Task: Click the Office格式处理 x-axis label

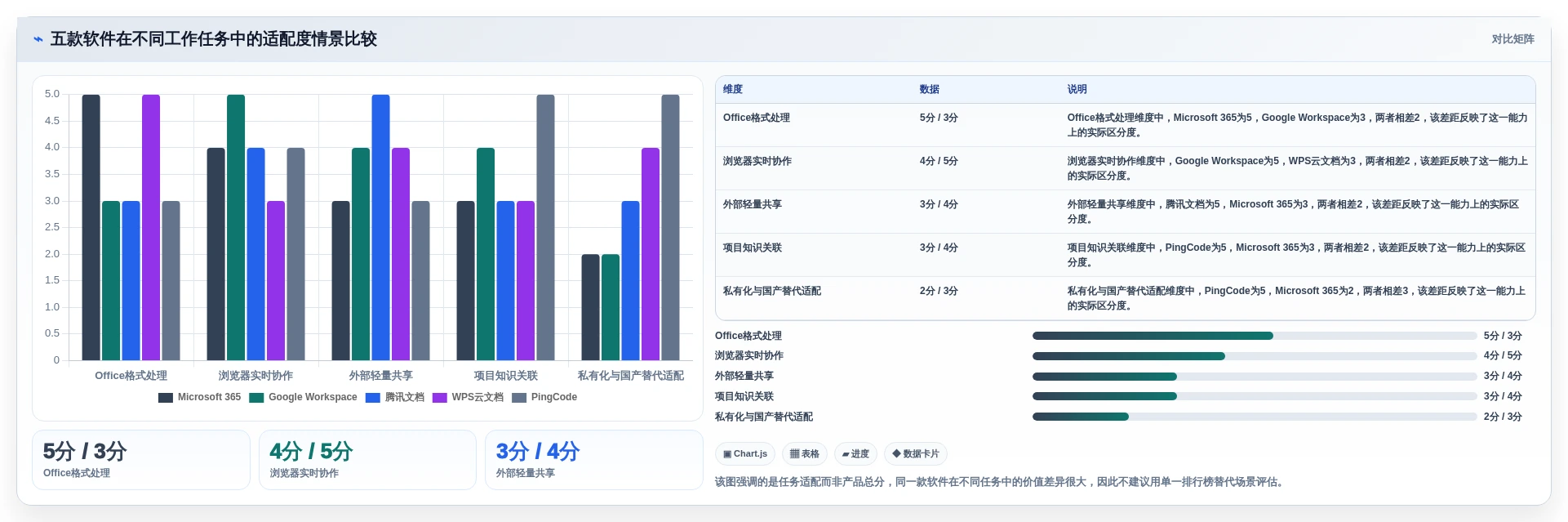Action: coord(131,376)
